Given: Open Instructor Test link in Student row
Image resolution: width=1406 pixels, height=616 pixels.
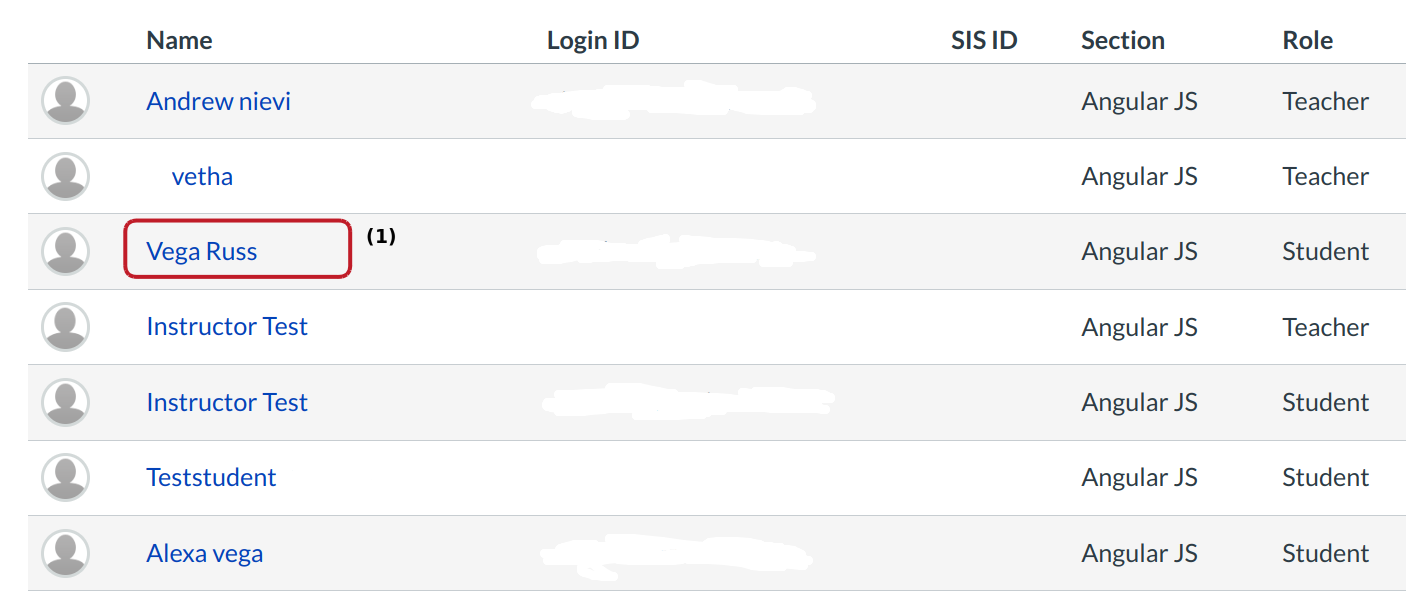Looking at the screenshot, I should coord(226,402).
